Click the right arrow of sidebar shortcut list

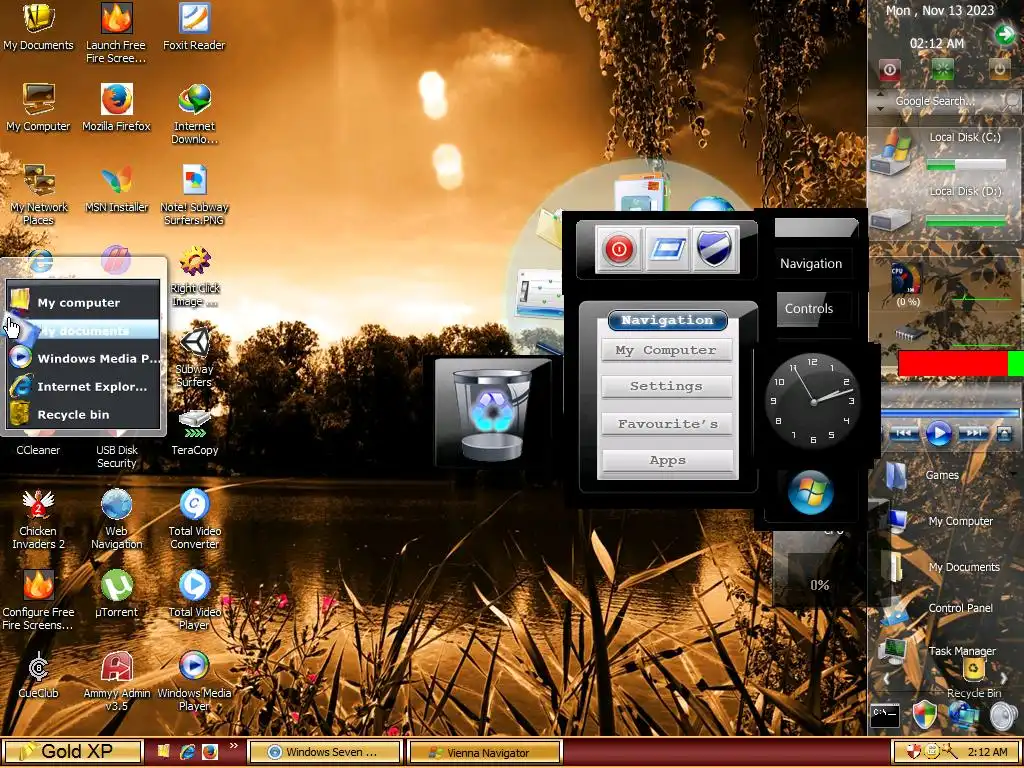click(1004, 679)
